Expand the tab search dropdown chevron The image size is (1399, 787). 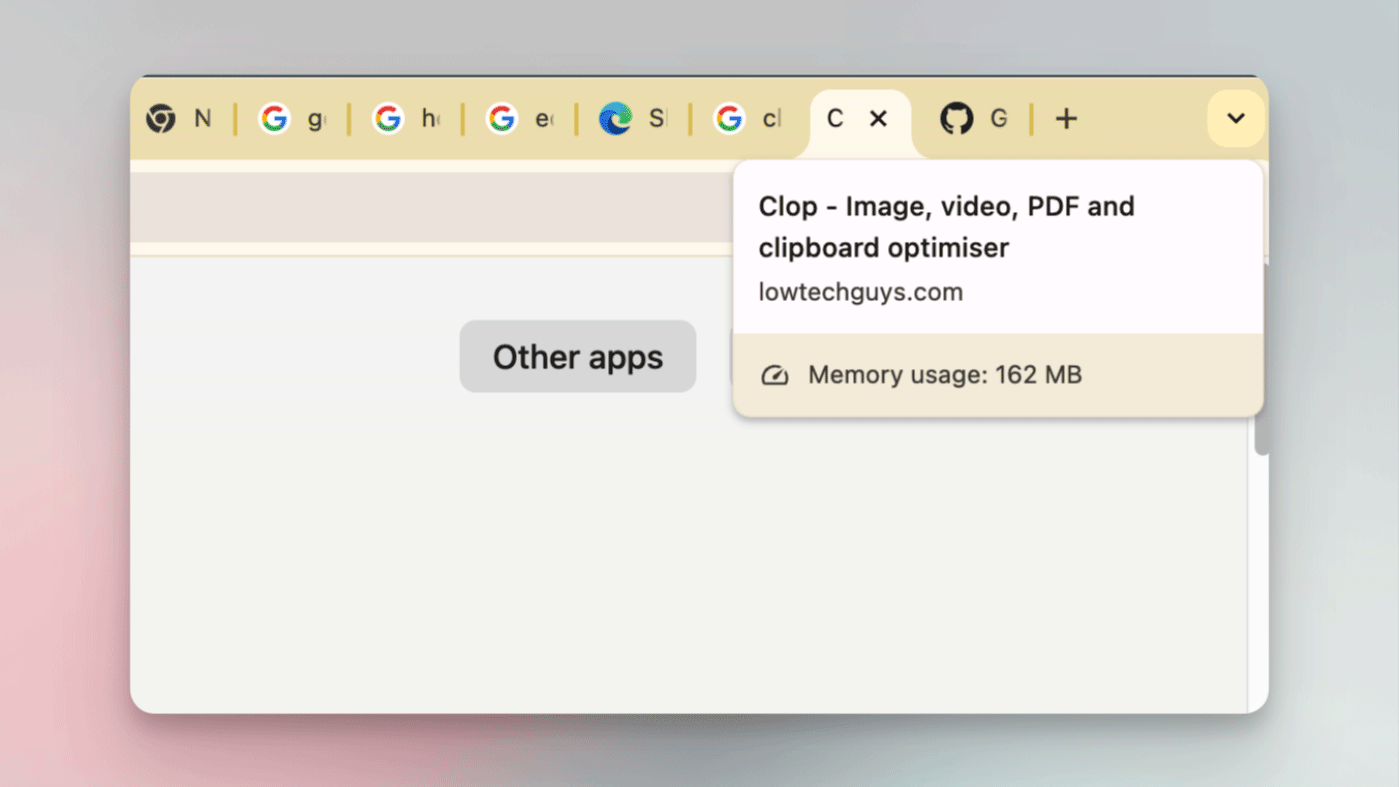1236,119
